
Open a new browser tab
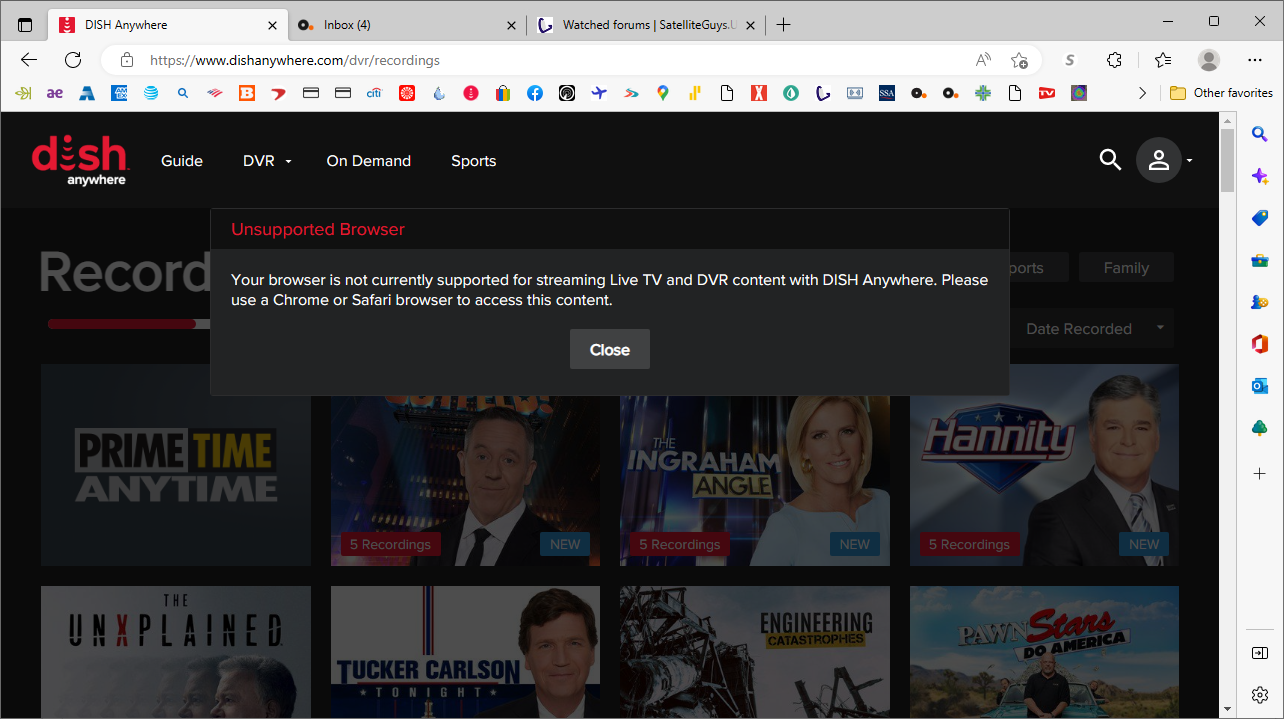(x=784, y=25)
